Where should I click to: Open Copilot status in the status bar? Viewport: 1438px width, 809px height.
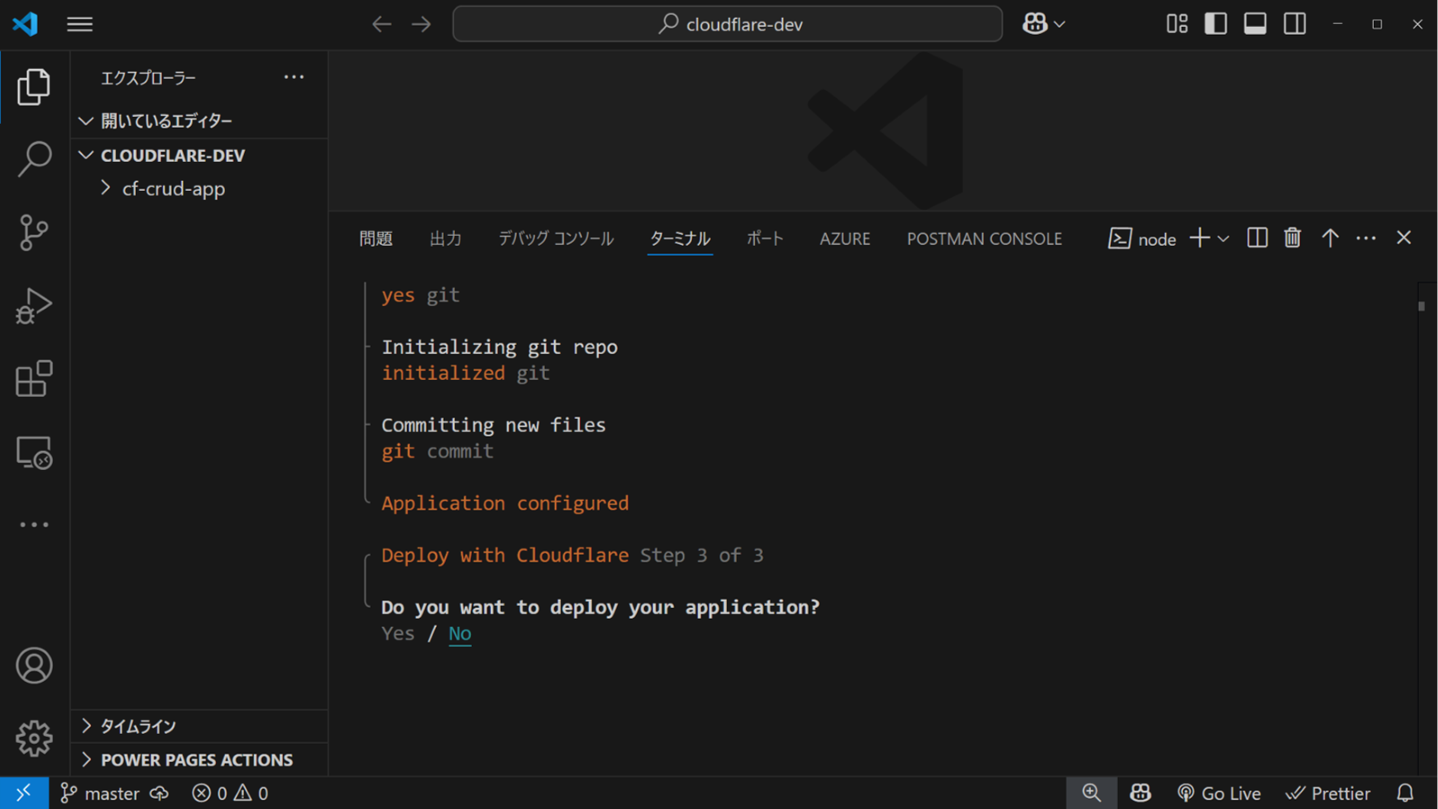1141,793
